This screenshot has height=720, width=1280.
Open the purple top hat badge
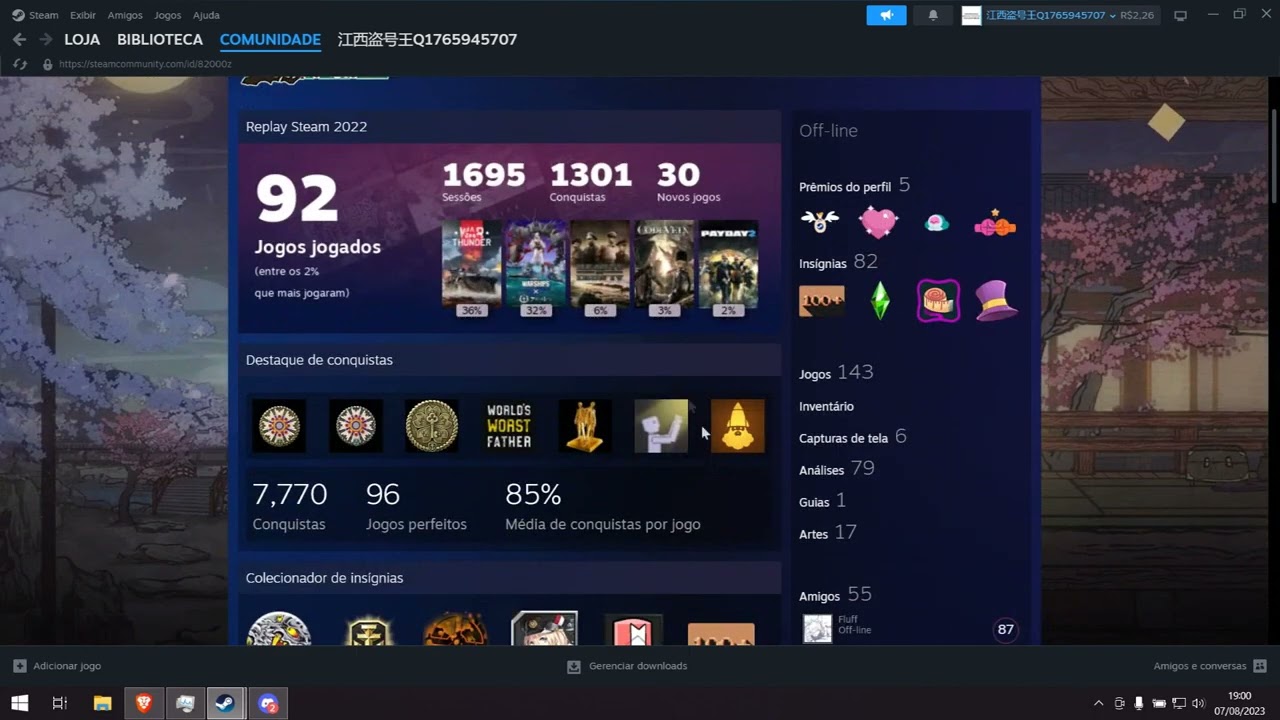coord(997,300)
